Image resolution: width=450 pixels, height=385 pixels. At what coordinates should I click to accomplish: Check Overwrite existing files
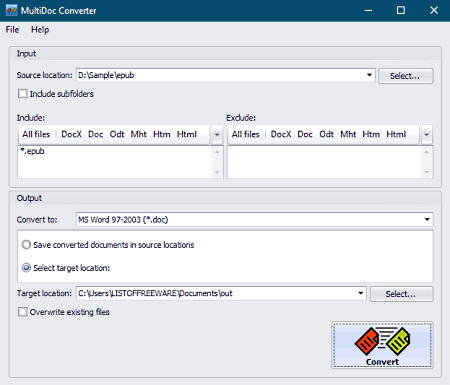(x=23, y=312)
